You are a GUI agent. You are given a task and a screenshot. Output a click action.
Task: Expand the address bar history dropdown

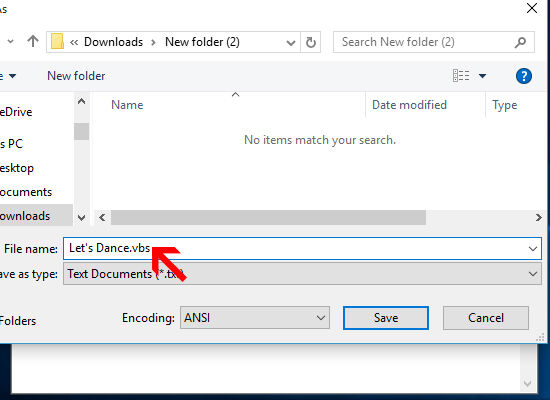pos(290,42)
